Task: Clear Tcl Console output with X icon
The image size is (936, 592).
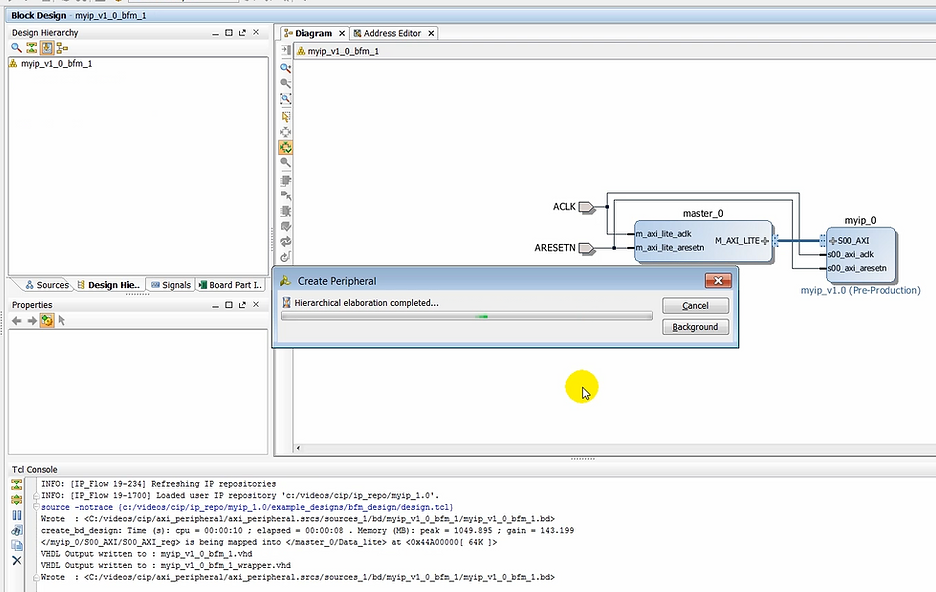Action: [16, 561]
